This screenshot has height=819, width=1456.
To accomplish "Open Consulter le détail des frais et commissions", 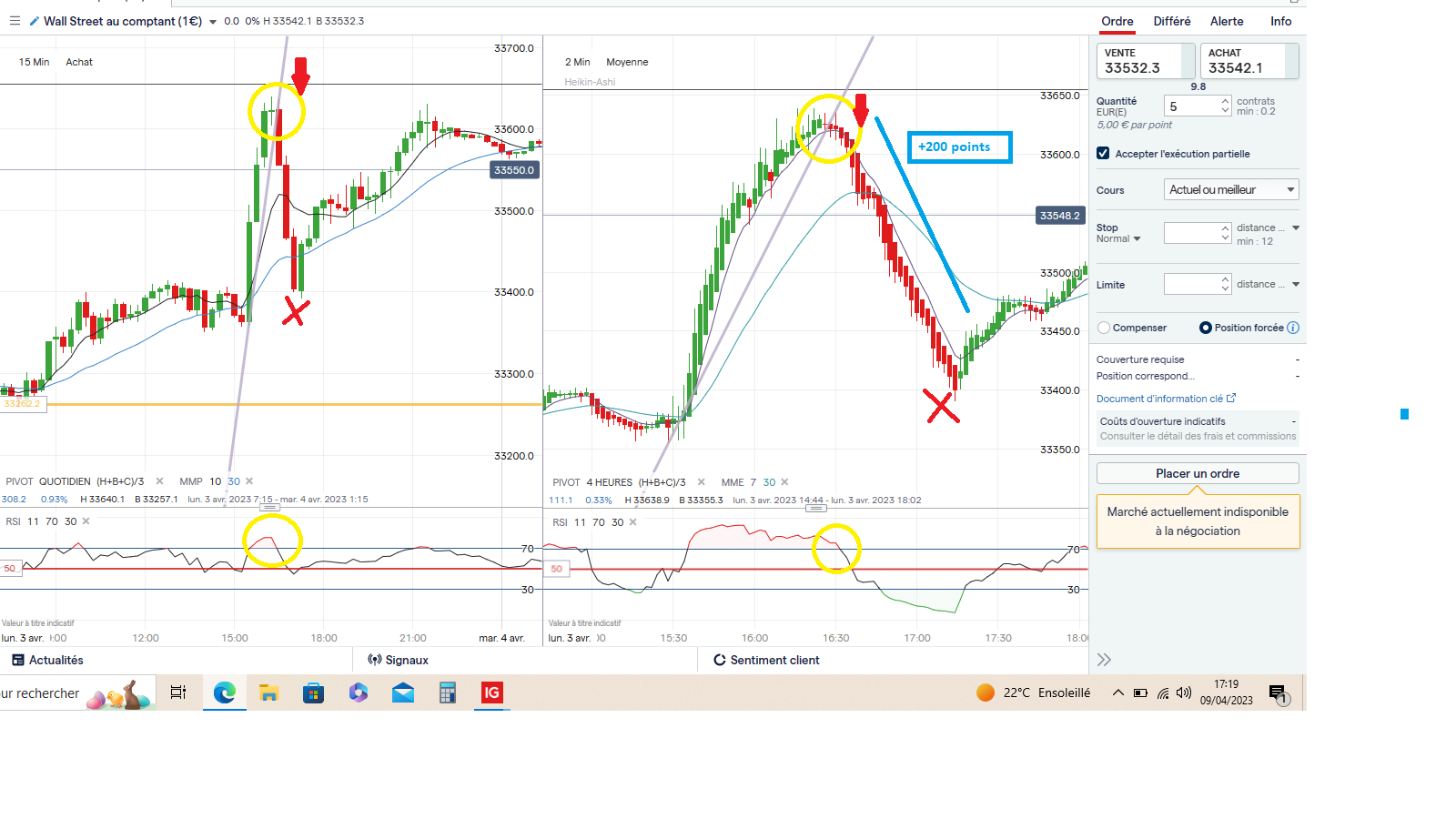I will pos(1198,436).
